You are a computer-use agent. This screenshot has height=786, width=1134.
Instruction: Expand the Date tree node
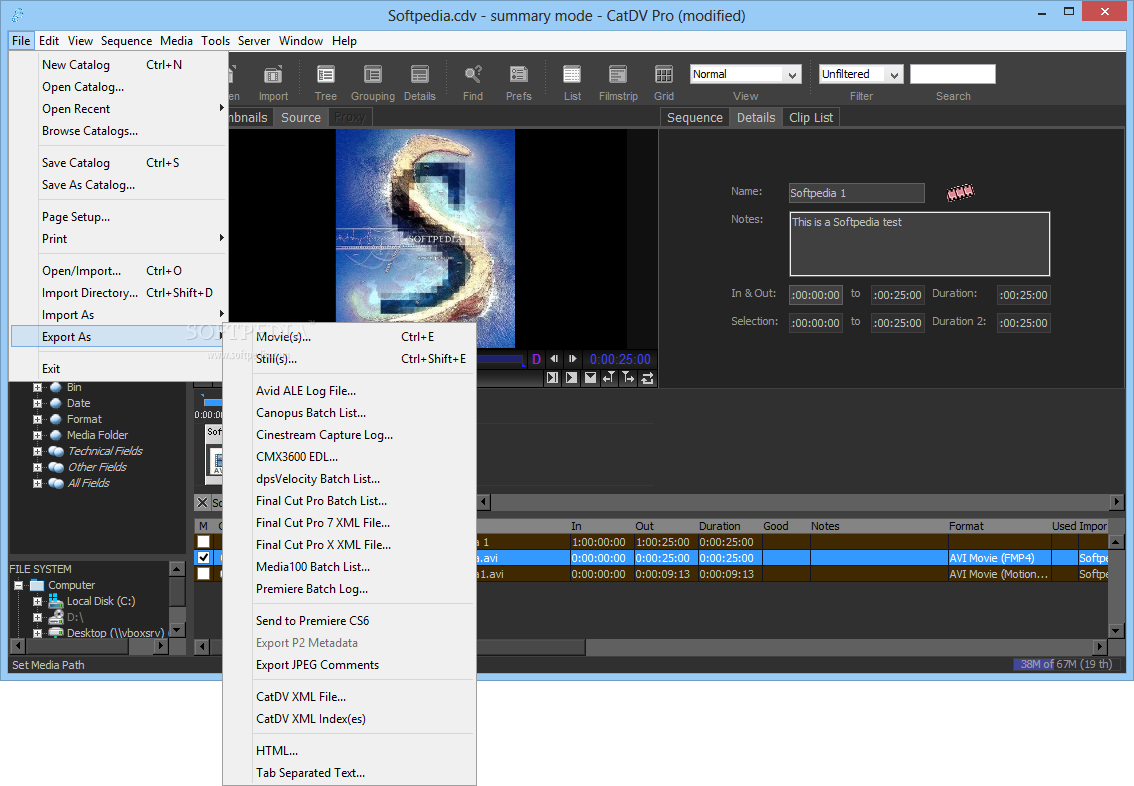pos(37,403)
